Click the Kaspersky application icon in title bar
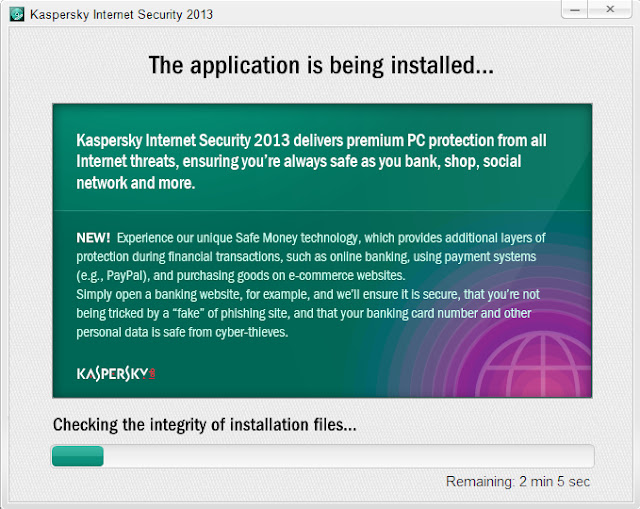Viewport: 640px width, 509px height. (x=17, y=14)
